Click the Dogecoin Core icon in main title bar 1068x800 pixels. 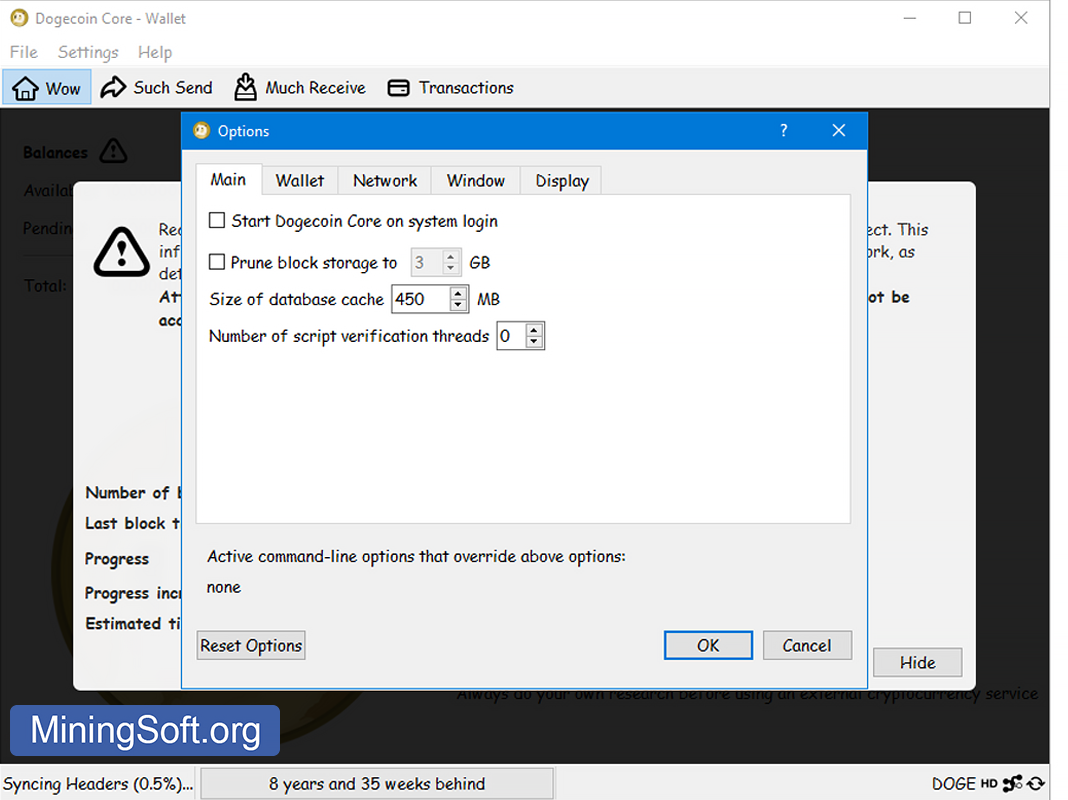pyautogui.click(x=18, y=18)
